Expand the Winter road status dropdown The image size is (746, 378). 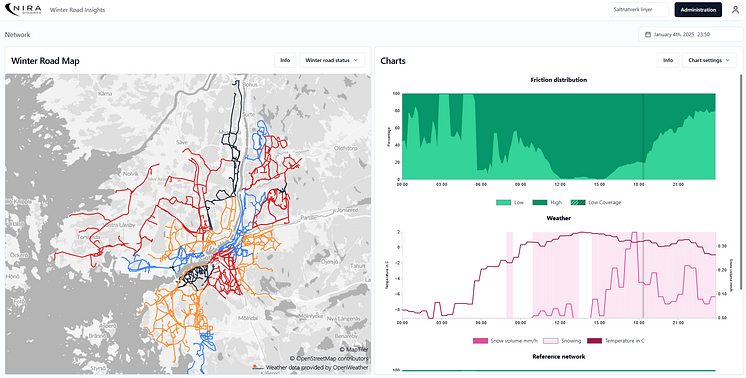(332, 60)
